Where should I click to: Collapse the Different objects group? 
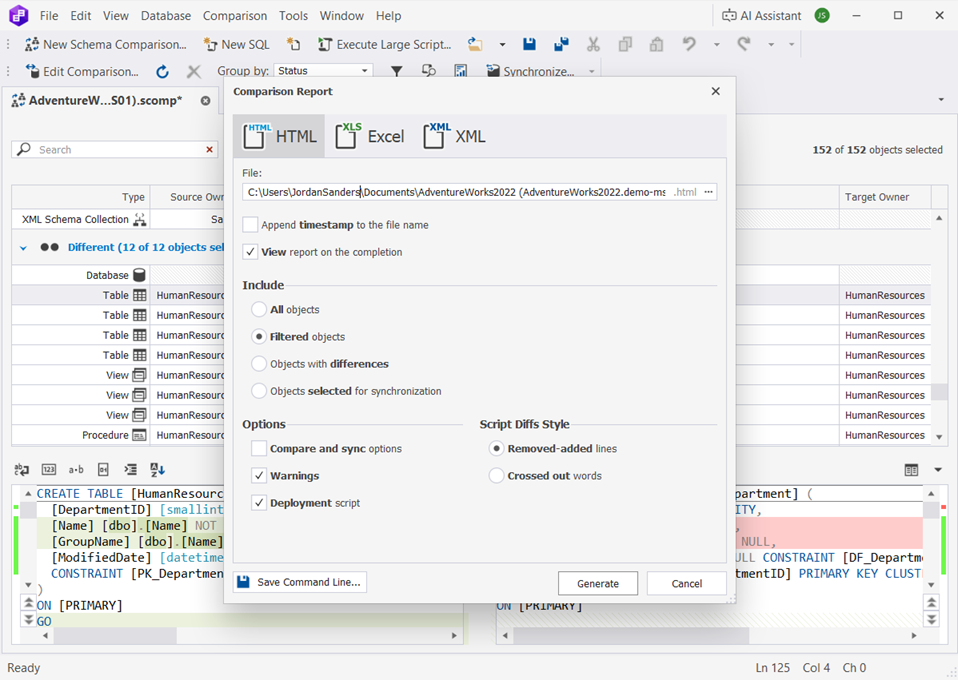click(23, 247)
